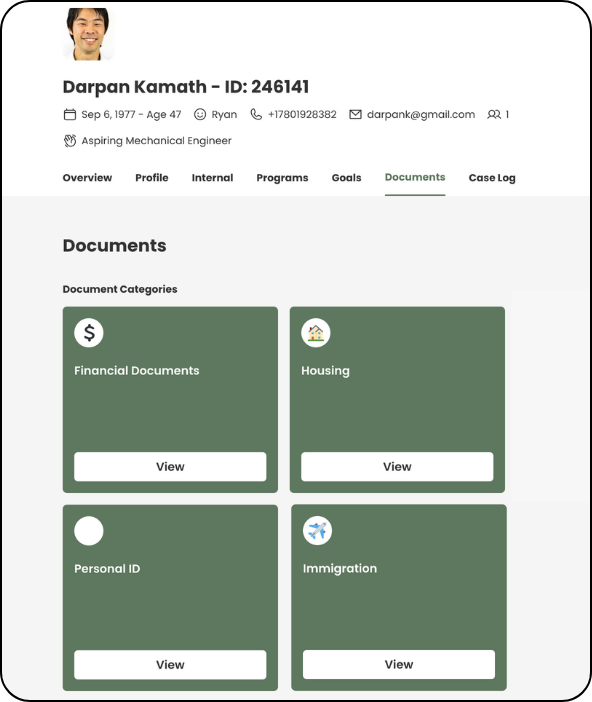Click the blank circle icon on Personal ID
The height and width of the screenshot is (702, 592).
point(89,531)
